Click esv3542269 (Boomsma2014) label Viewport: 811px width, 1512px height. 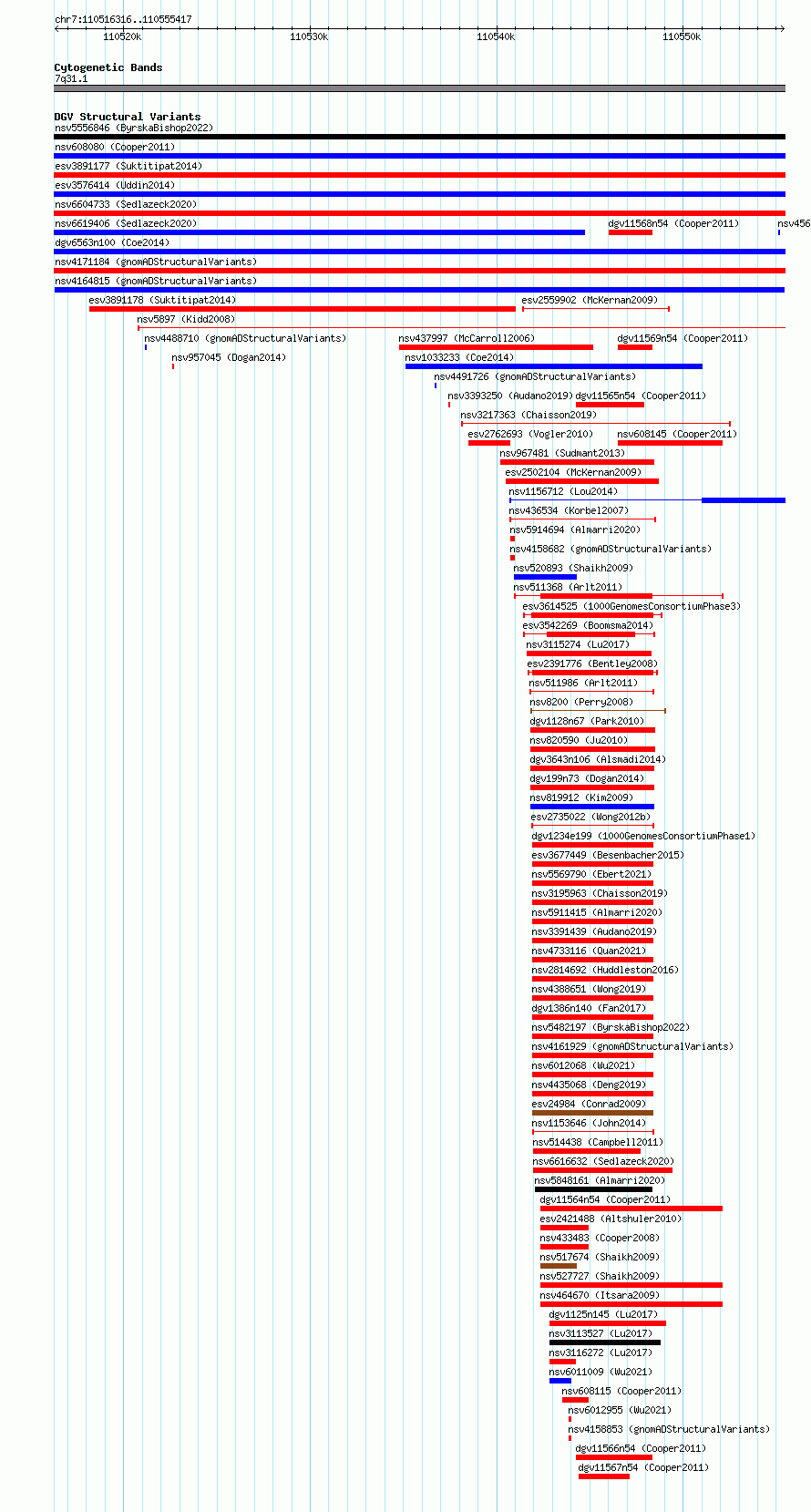pyautogui.click(x=589, y=625)
